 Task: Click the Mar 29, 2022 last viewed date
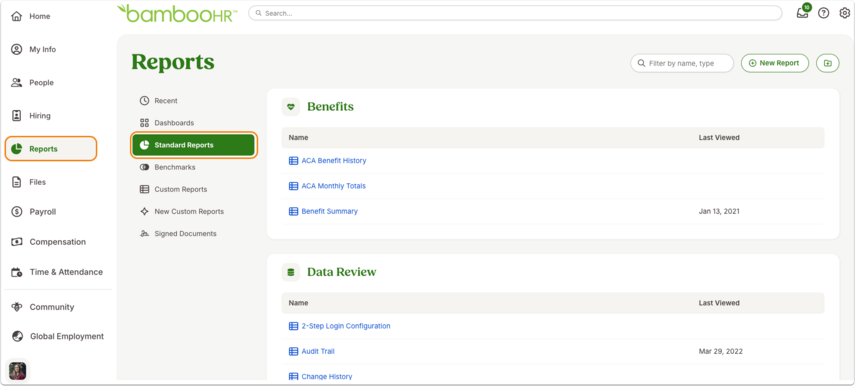(x=720, y=352)
